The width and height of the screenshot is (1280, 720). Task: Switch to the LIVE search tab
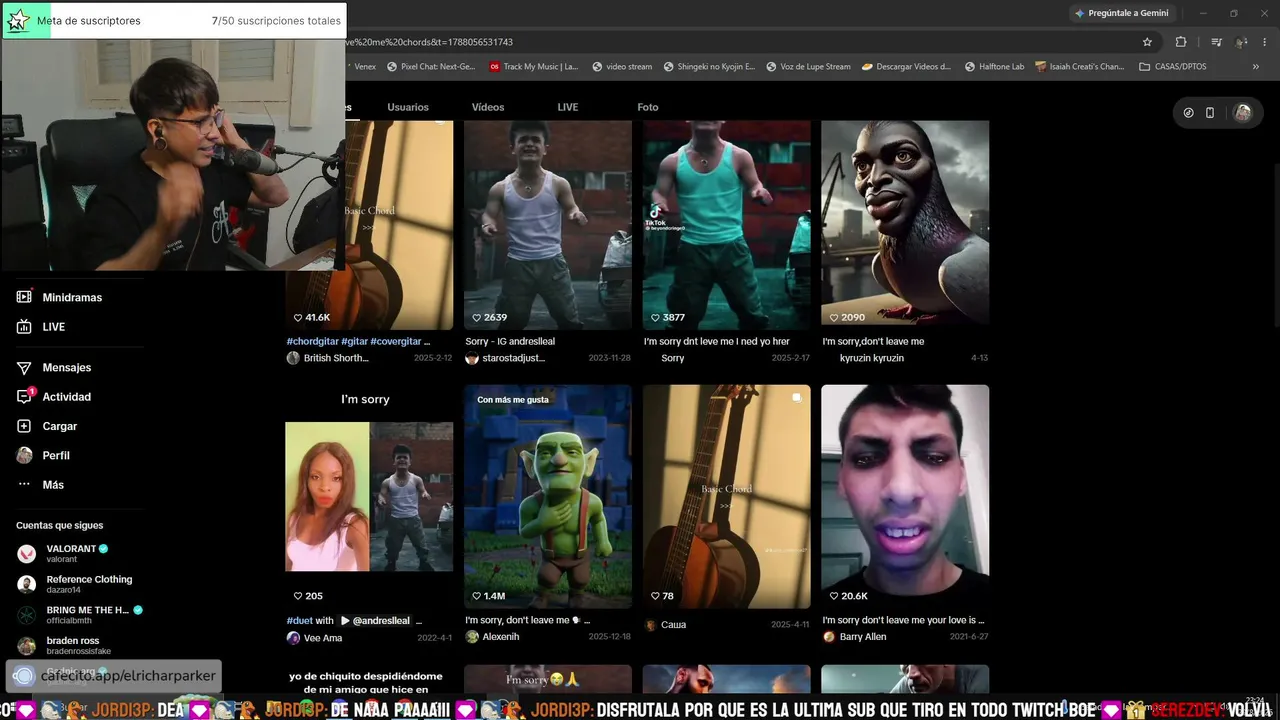(568, 107)
